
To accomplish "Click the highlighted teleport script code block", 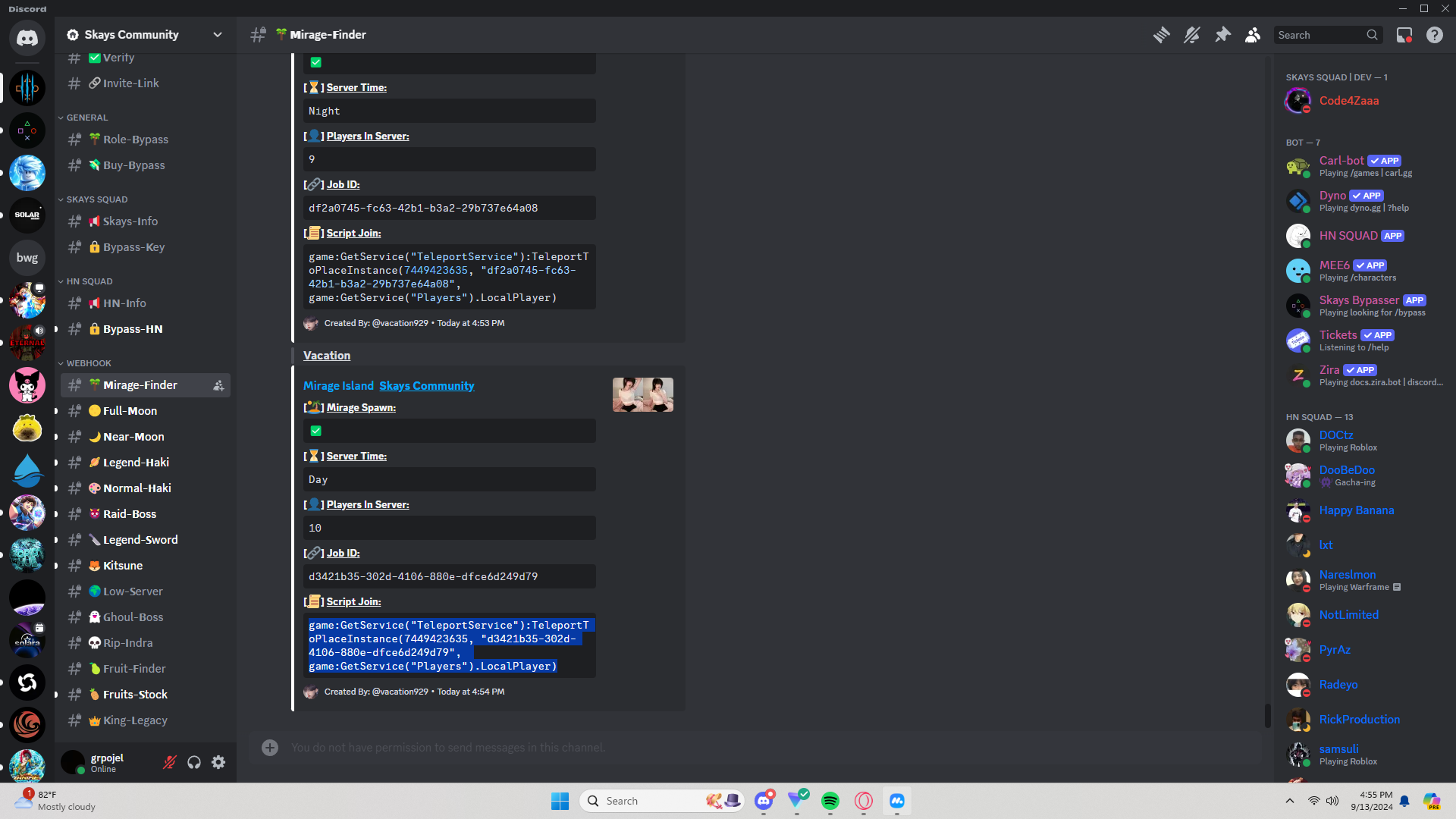I will (x=450, y=645).
